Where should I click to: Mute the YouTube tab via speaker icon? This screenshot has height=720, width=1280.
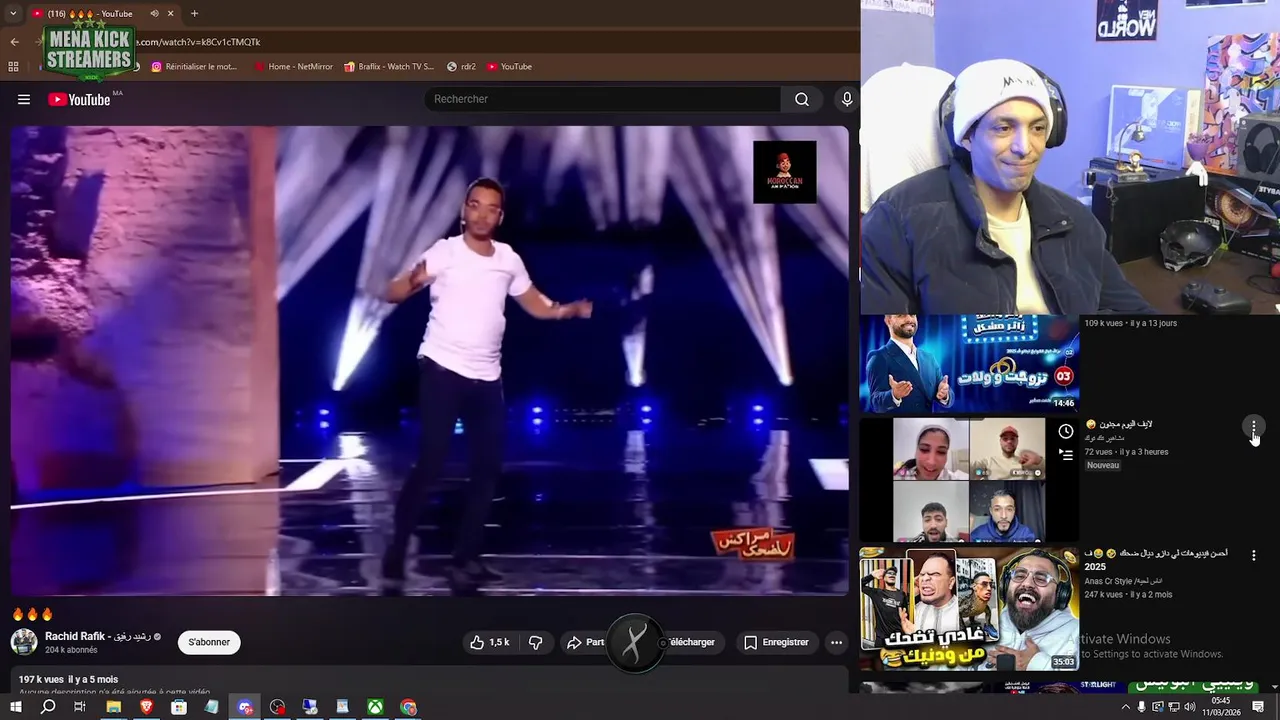tap(154, 13)
